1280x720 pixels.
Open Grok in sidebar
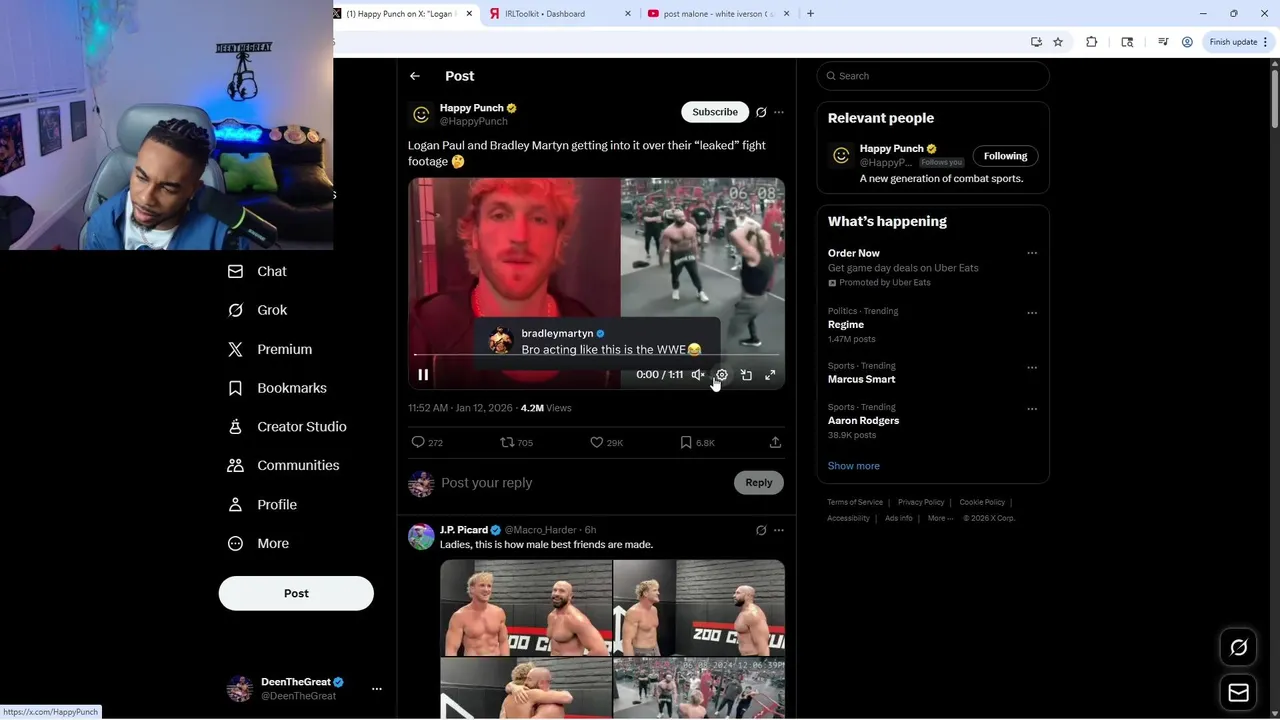pos(257,310)
